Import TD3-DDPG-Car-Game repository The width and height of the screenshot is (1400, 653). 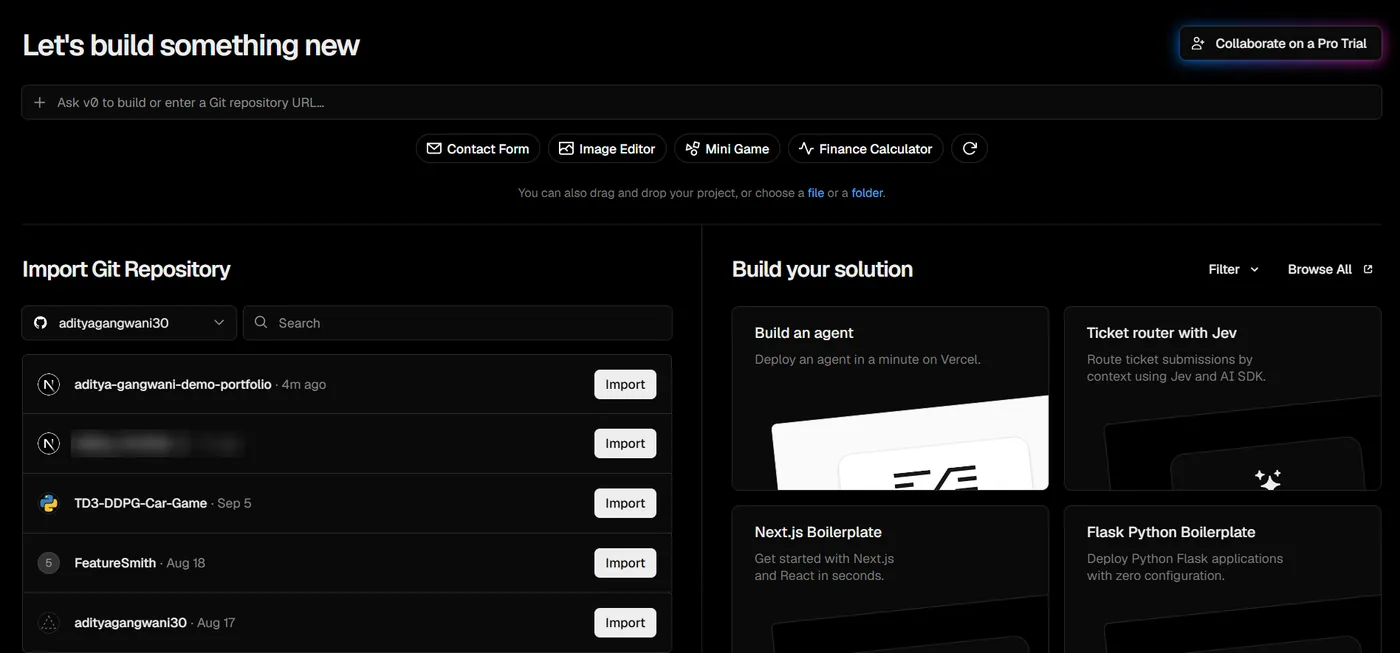pos(625,503)
